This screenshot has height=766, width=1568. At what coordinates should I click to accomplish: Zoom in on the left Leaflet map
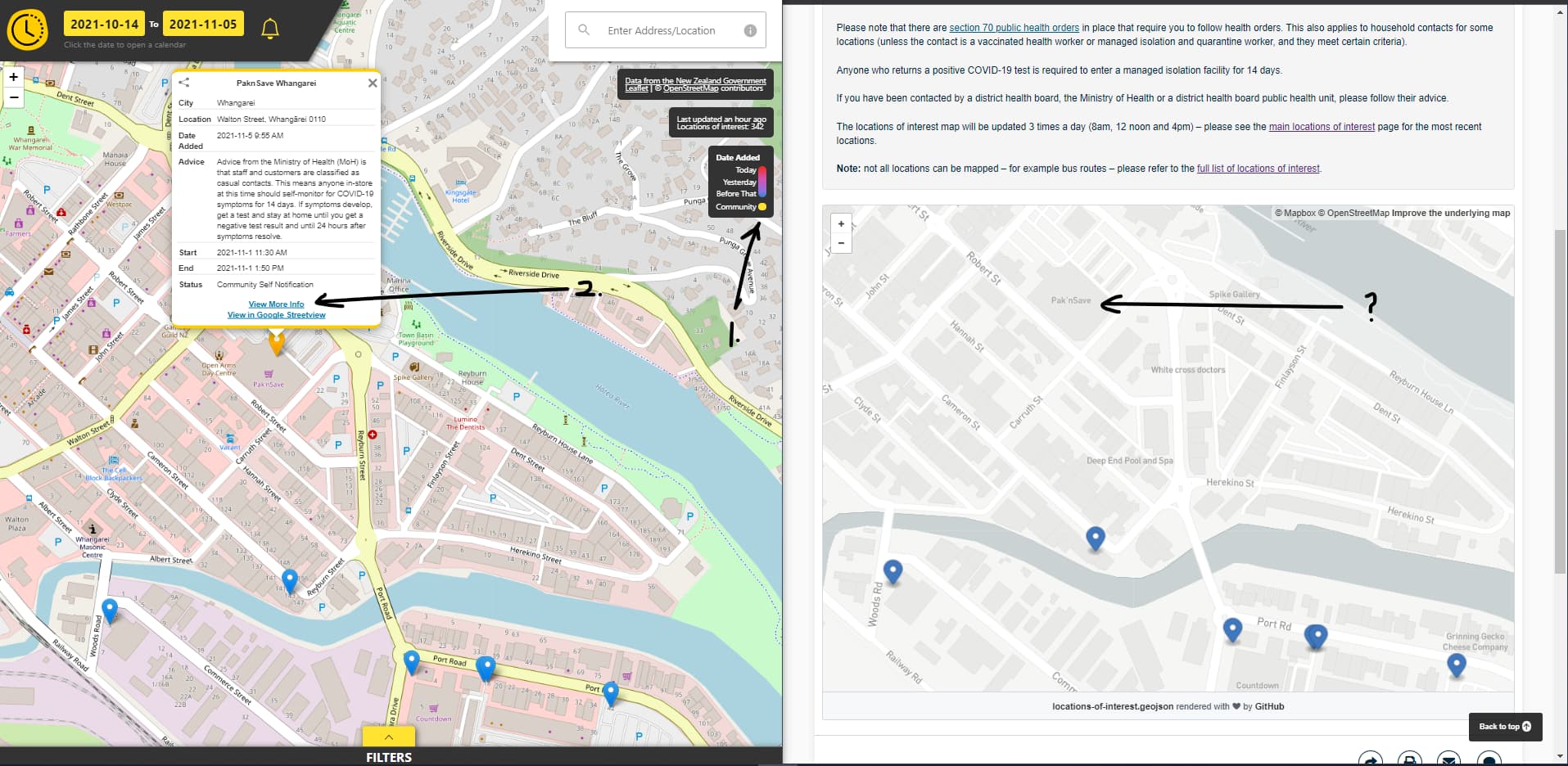(x=14, y=77)
